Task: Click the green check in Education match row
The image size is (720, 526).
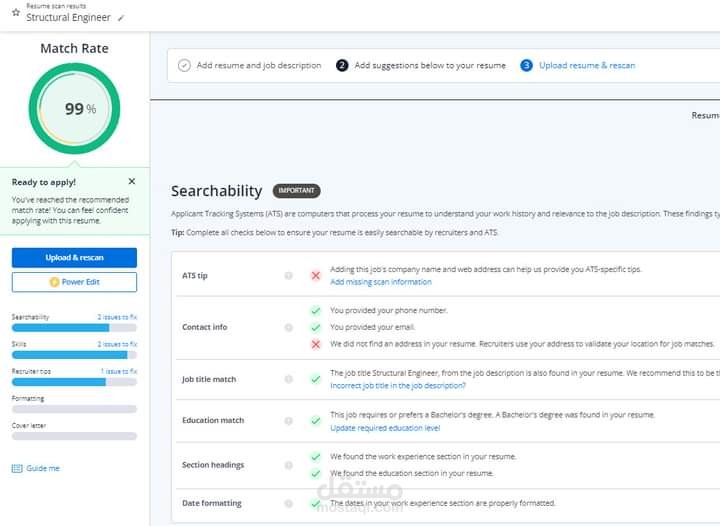Action: click(315, 420)
